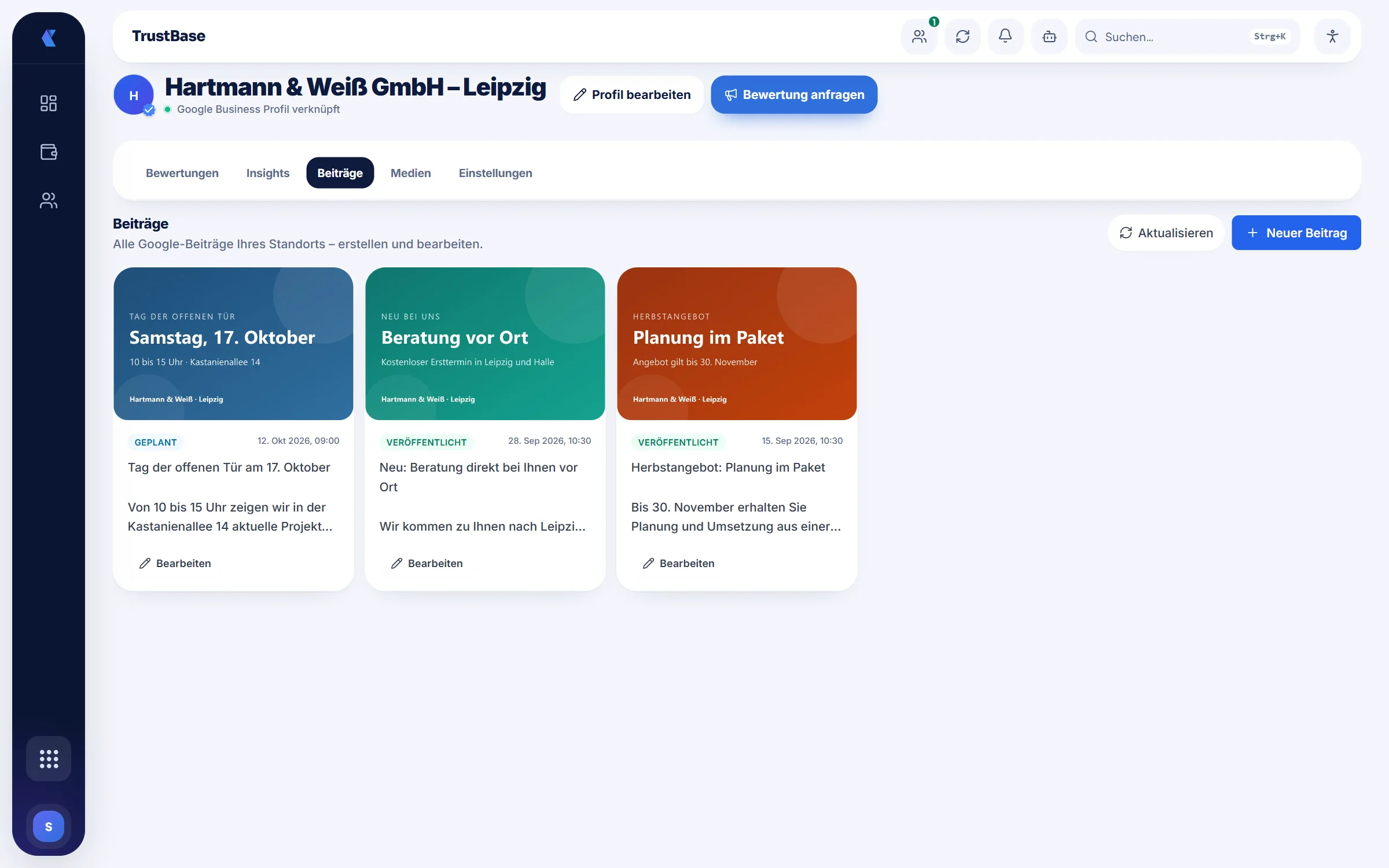Edit the Herbstangebot post
This screenshot has height=868, width=1389.
(x=679, y=563)
